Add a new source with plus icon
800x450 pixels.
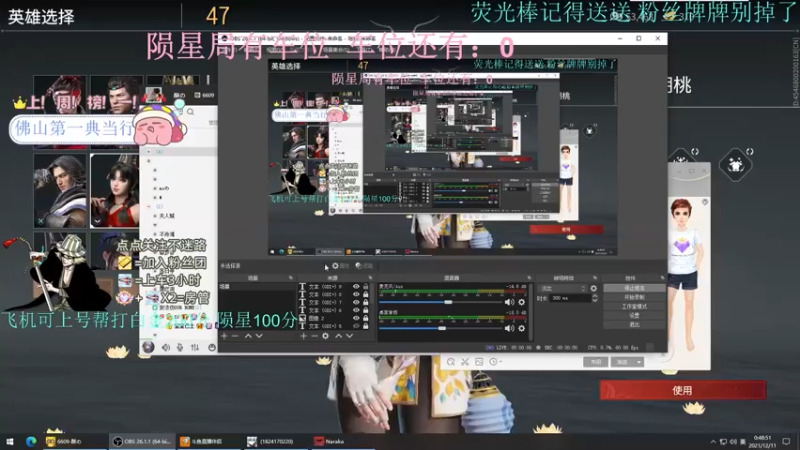click(303, 336)
